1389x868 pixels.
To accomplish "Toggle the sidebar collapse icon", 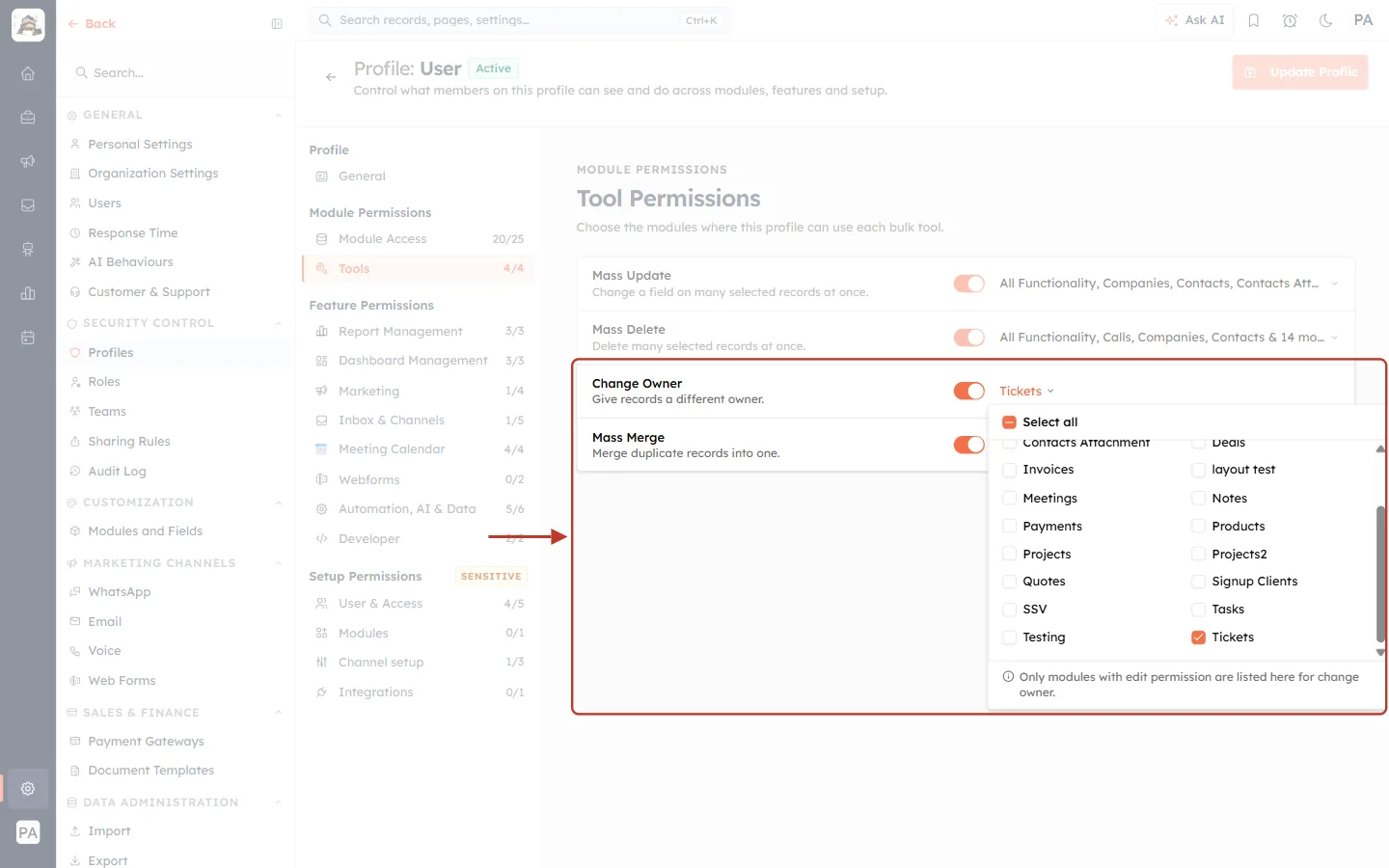I will [x=277, y=24].
